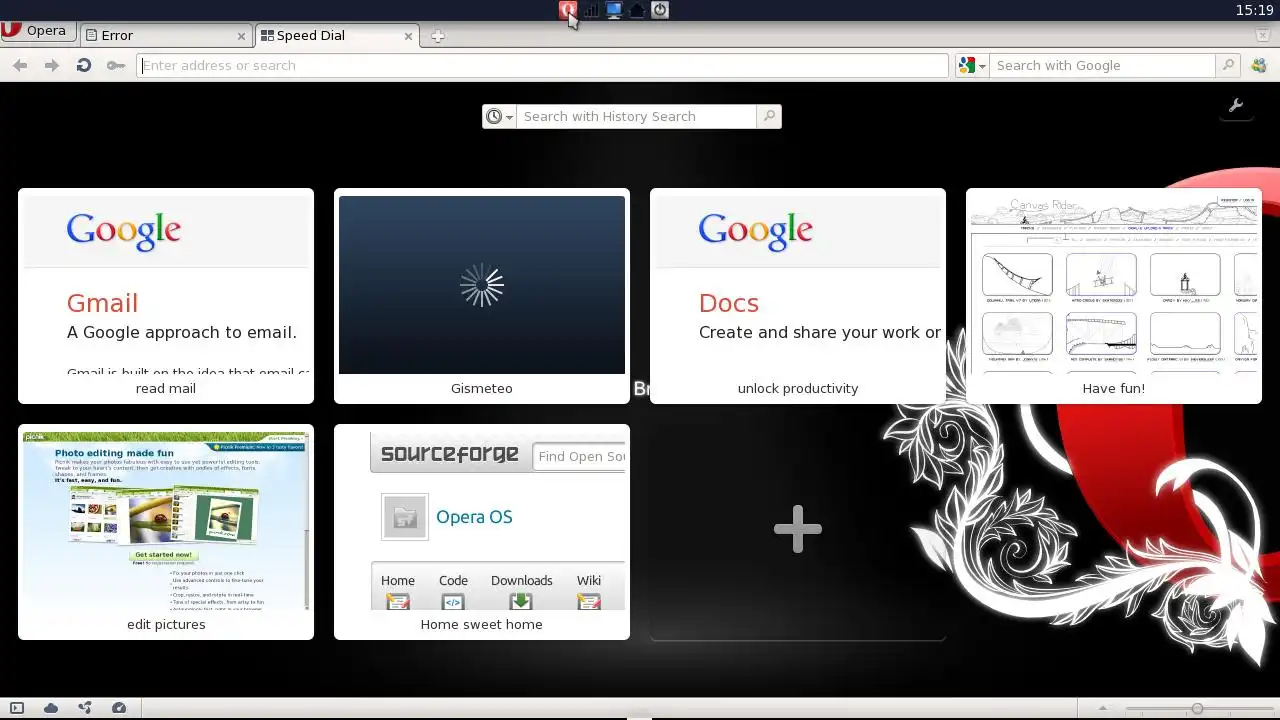The width and height of the screenshot is (1280, 720).
Task: Go forward to next page
Action: [52, 65]
